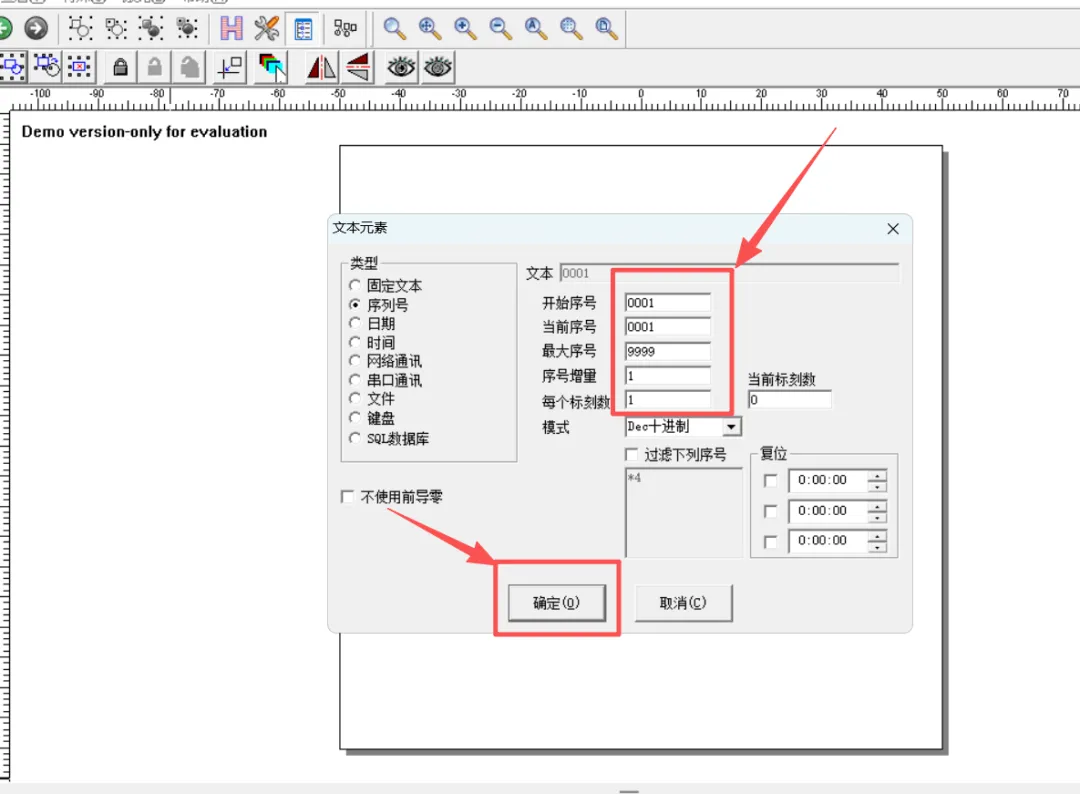Image resolution: width=1080 pixels, height=794 pixels.
Task: Select the SQL数据库 radio button
Action: coord(355,438)
